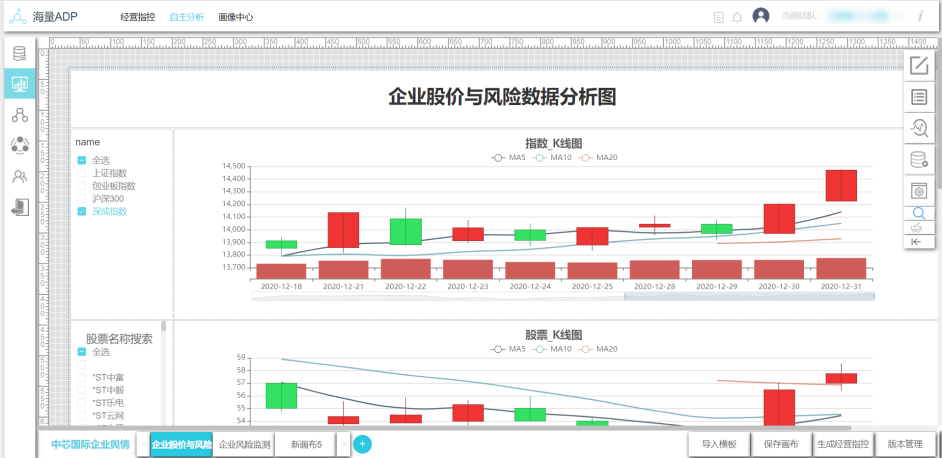Open the tab overflow dropdown next to 新画布5
Screen dimensions: 942x458
pyautogui.click(x=344, y=444)
